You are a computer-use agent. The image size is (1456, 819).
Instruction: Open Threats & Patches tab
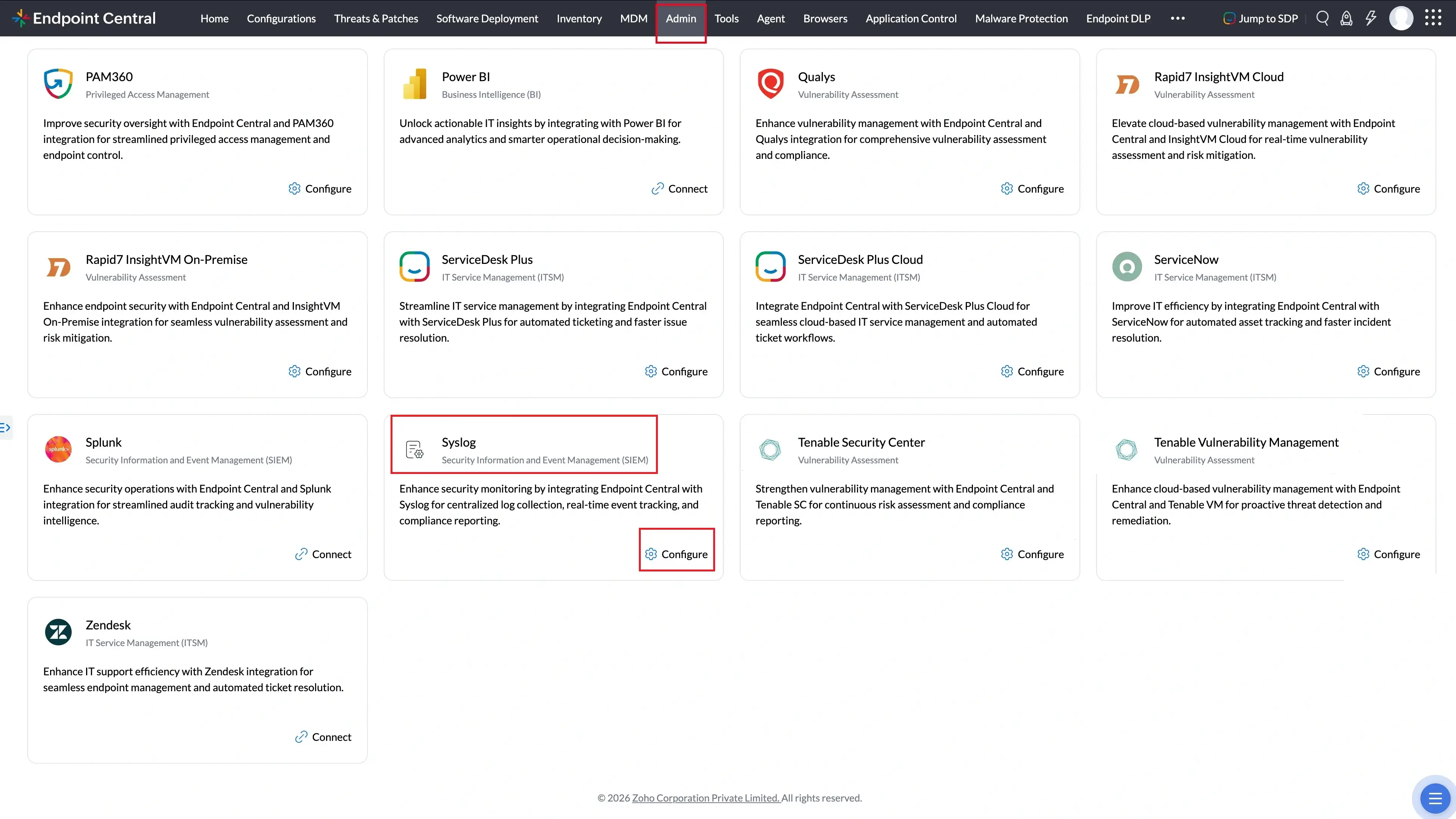pyautogui.click(x=376, y=18)
